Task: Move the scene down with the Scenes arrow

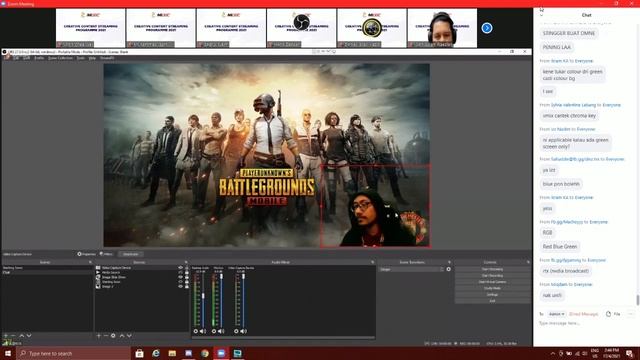Action: pos(29,336)
